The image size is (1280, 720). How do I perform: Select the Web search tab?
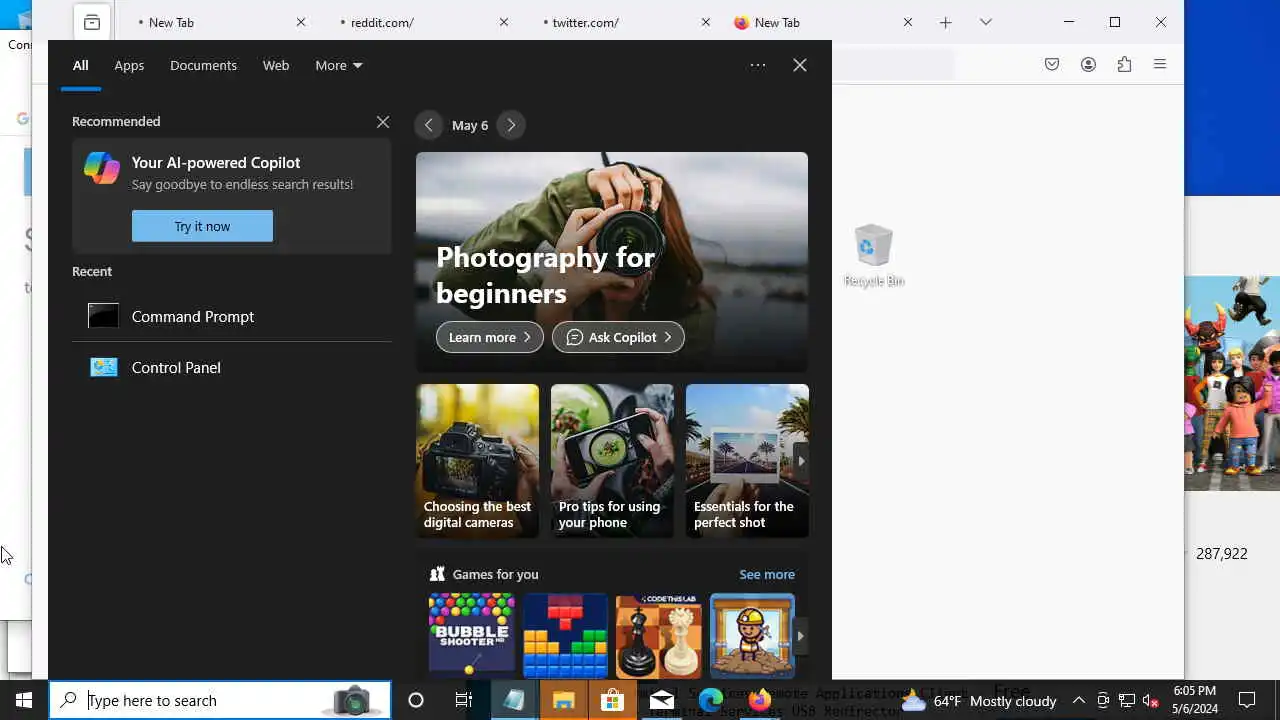276,65
